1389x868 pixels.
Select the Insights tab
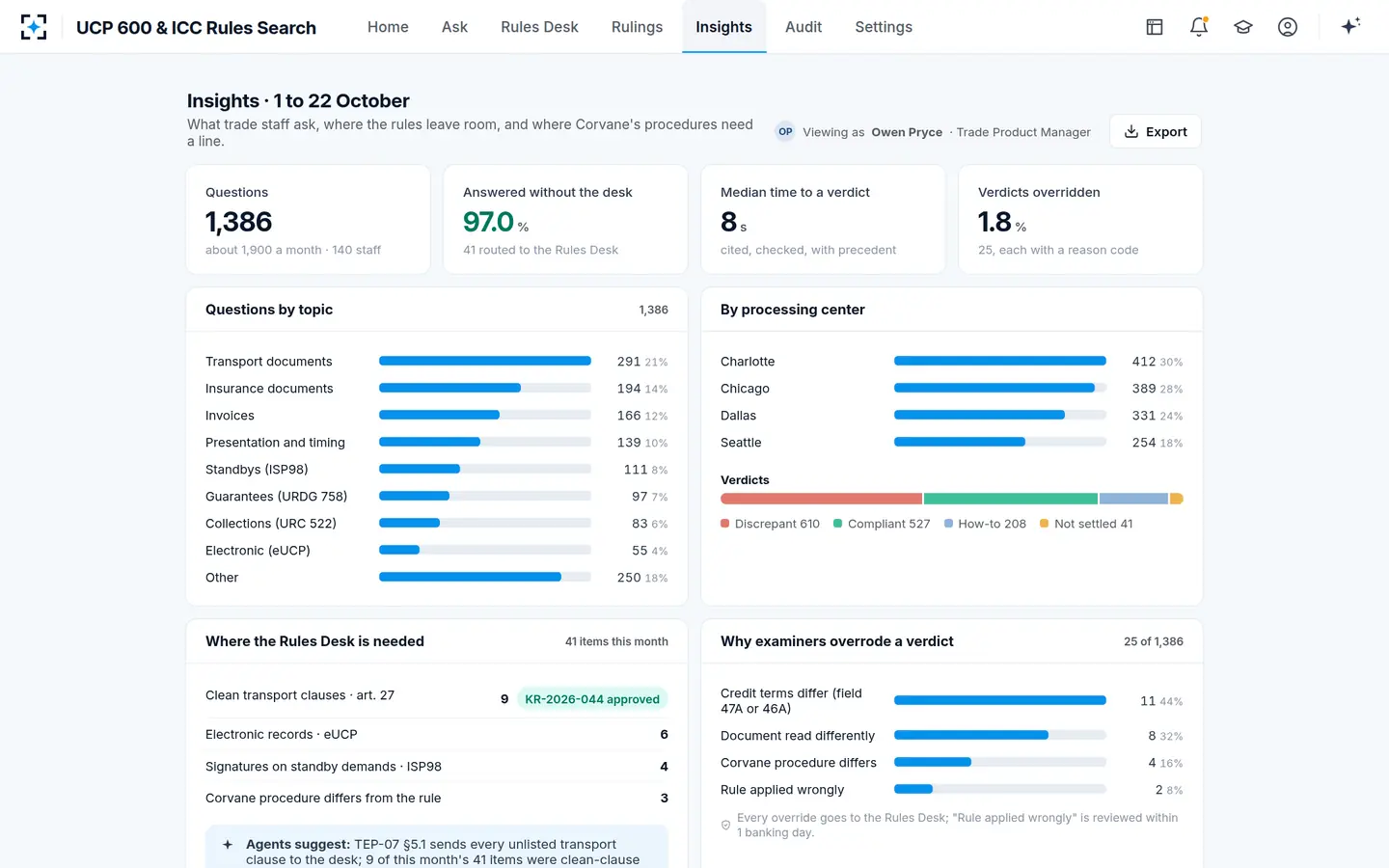pyautogui.click(x=723, y=27)
